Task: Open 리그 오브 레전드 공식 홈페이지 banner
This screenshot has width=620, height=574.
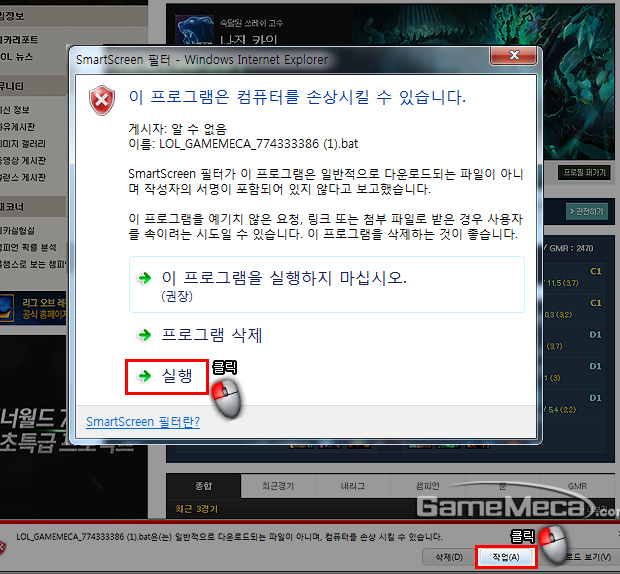Action: (x=33, y=308)
